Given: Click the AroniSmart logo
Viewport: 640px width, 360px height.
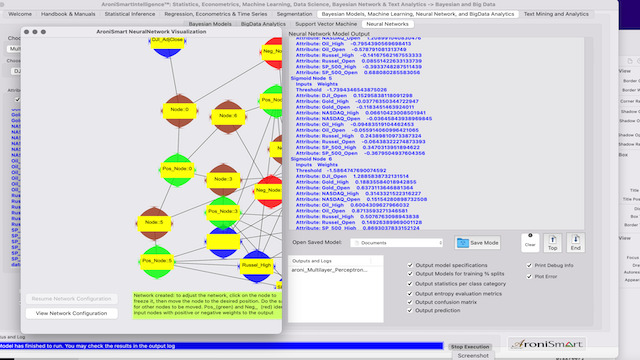Looking at the screenshot, I should coord(547,344).
